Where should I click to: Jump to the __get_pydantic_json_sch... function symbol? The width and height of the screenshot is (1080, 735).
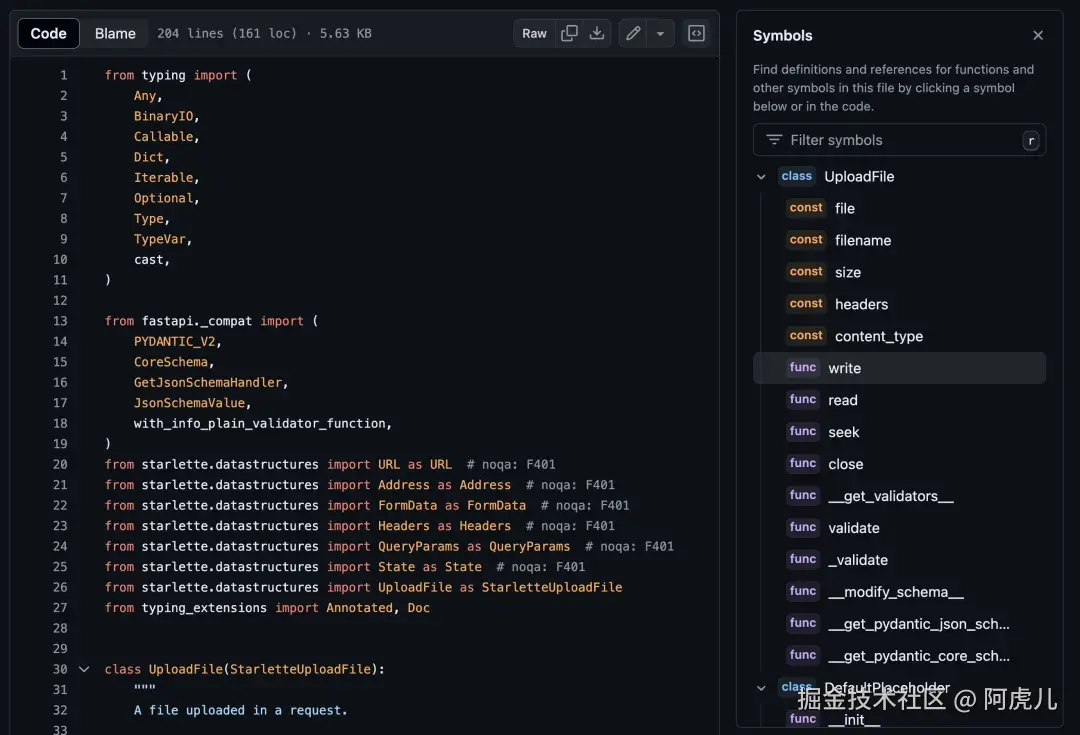[899, 624]
